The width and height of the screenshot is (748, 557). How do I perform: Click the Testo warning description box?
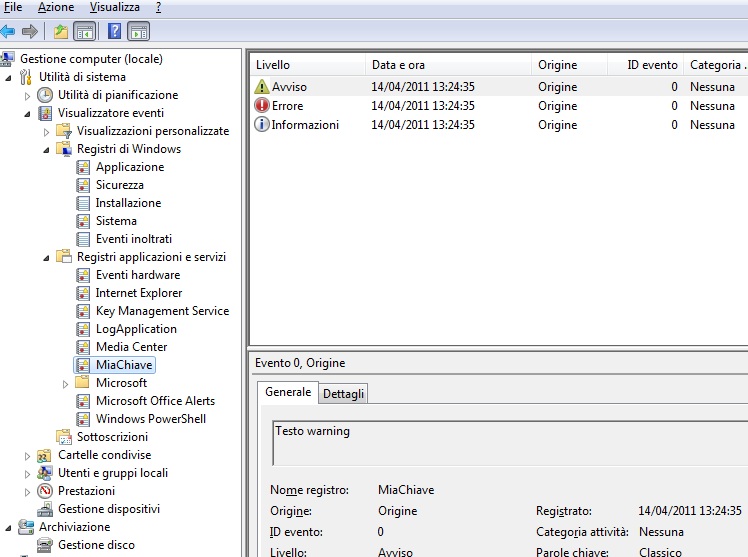(x=510, y=443)
